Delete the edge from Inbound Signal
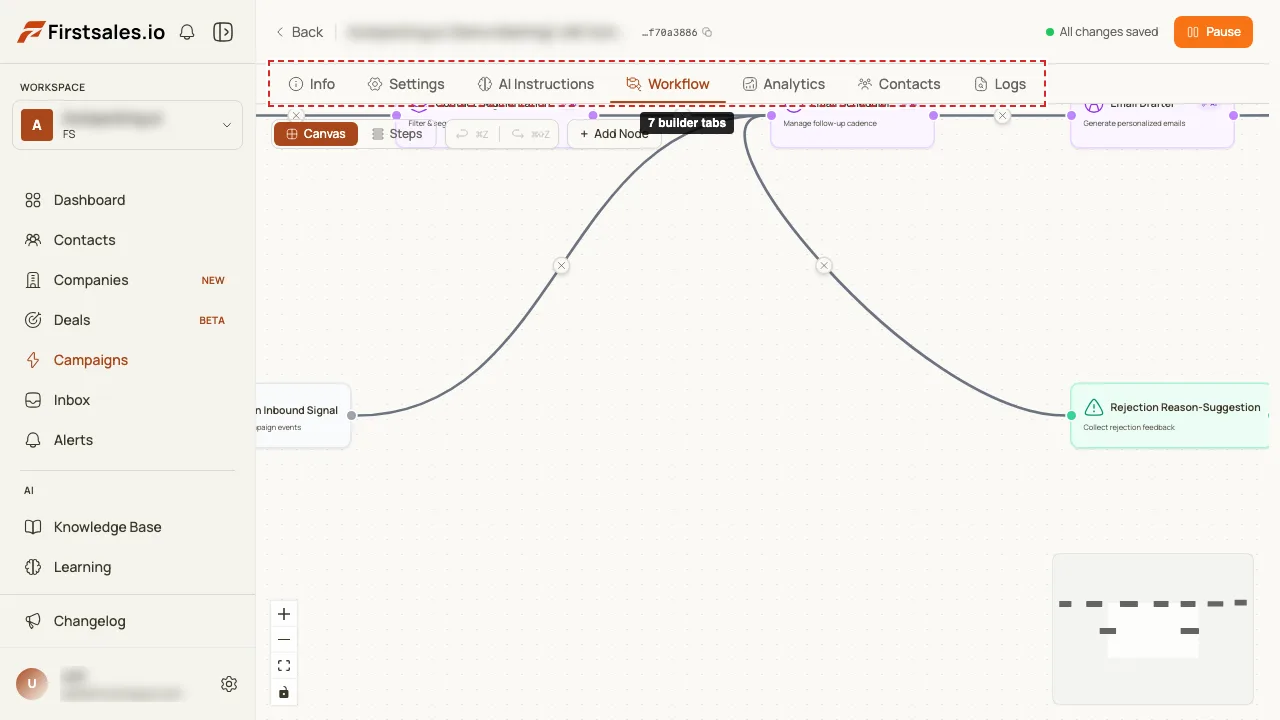 click(x=561, y=266)
